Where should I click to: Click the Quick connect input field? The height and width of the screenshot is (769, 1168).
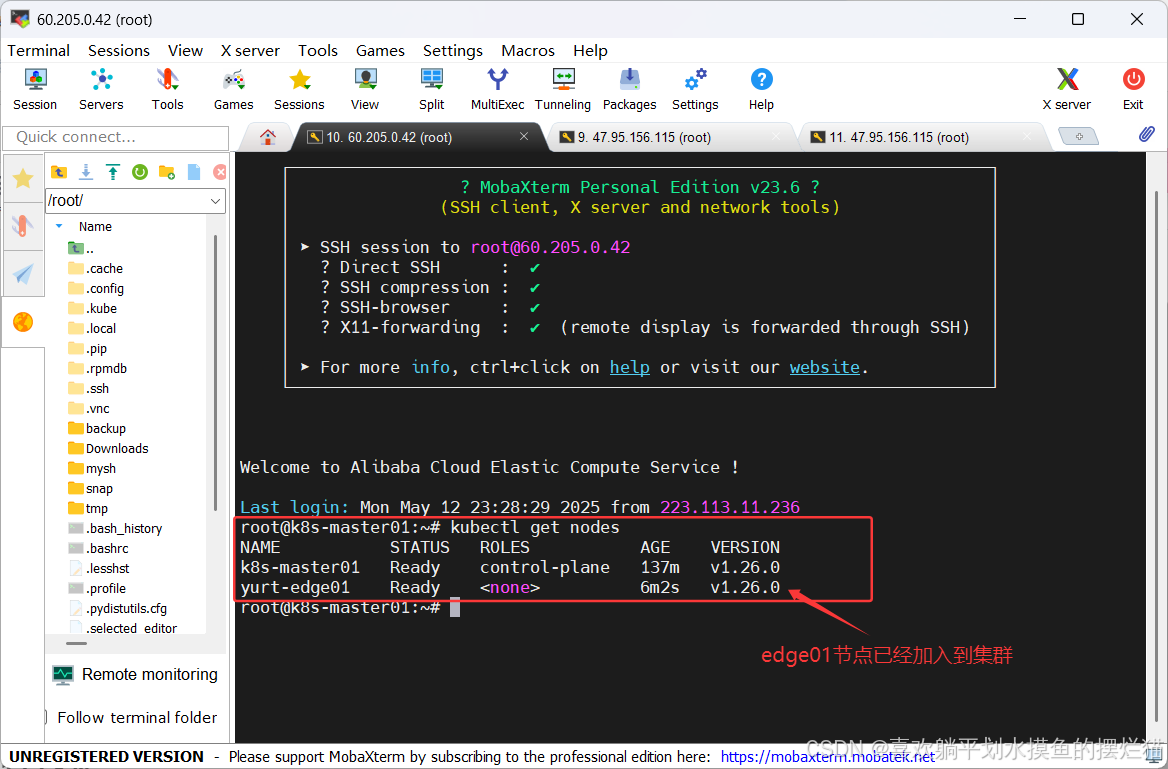[x=115, y=138]
